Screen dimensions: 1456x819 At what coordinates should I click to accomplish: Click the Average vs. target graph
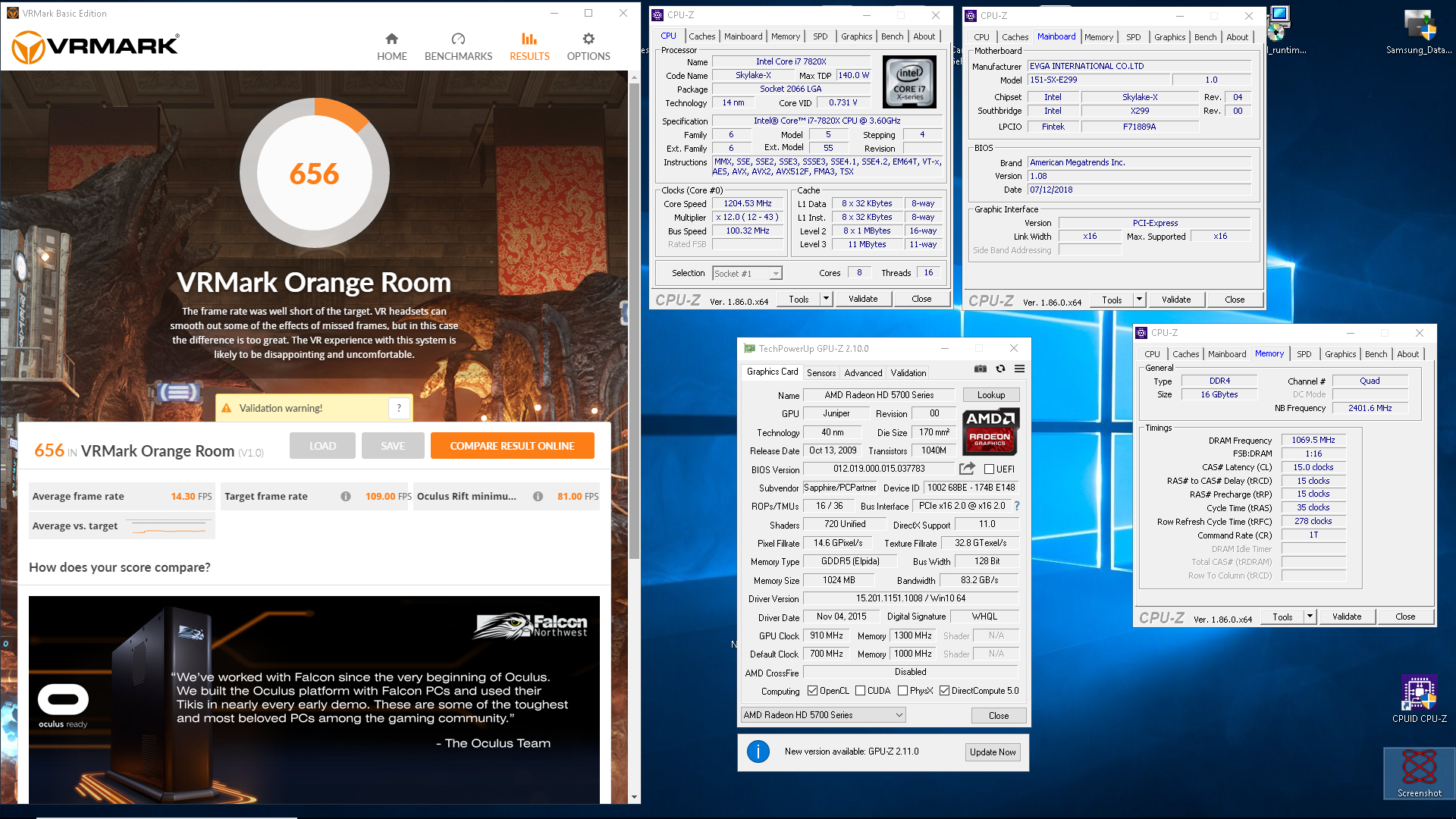tap(168, 526)
